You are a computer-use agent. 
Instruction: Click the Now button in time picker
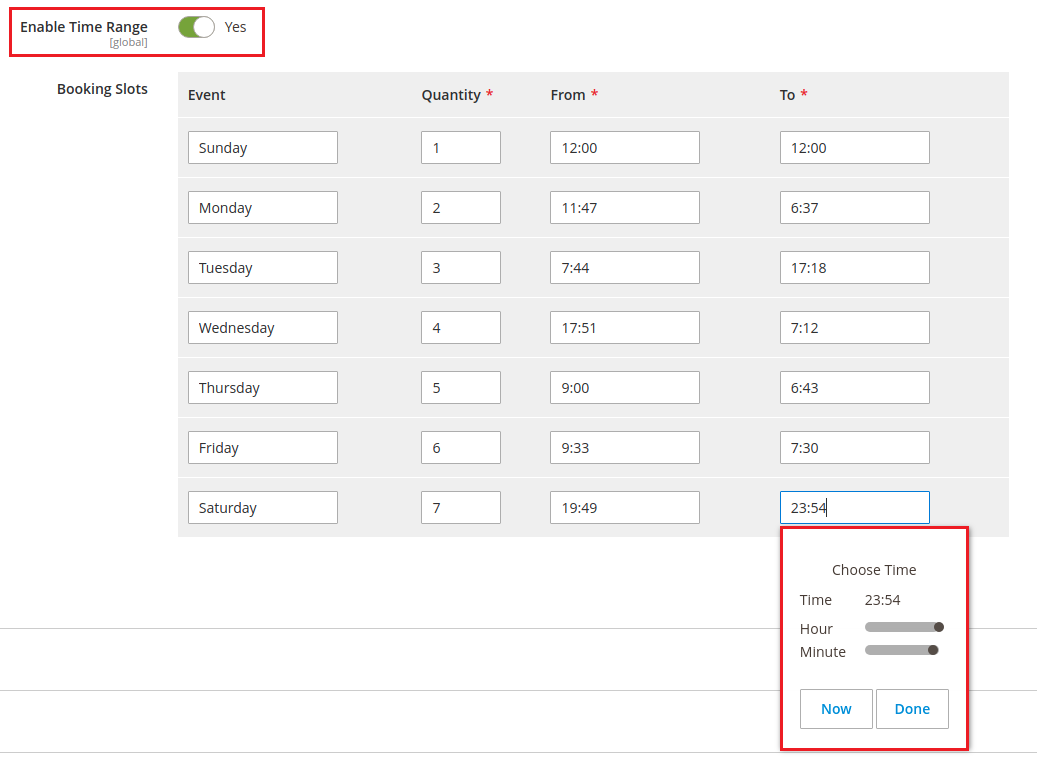click(836, 709)
